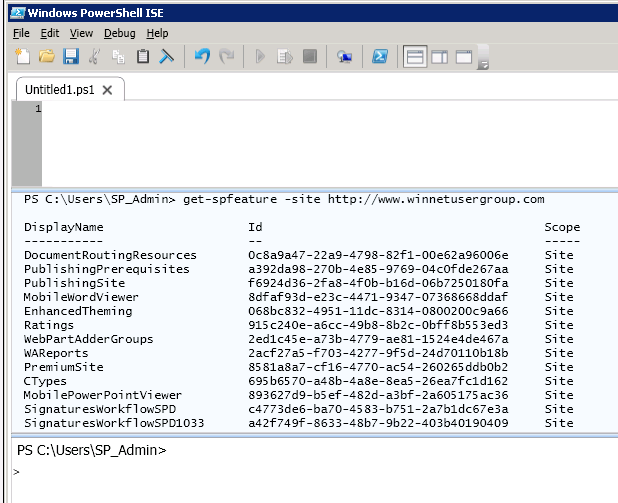Clear the output pane icon
Screen dimensions: 618x503
pyautogui.click(x=167, y=56)
